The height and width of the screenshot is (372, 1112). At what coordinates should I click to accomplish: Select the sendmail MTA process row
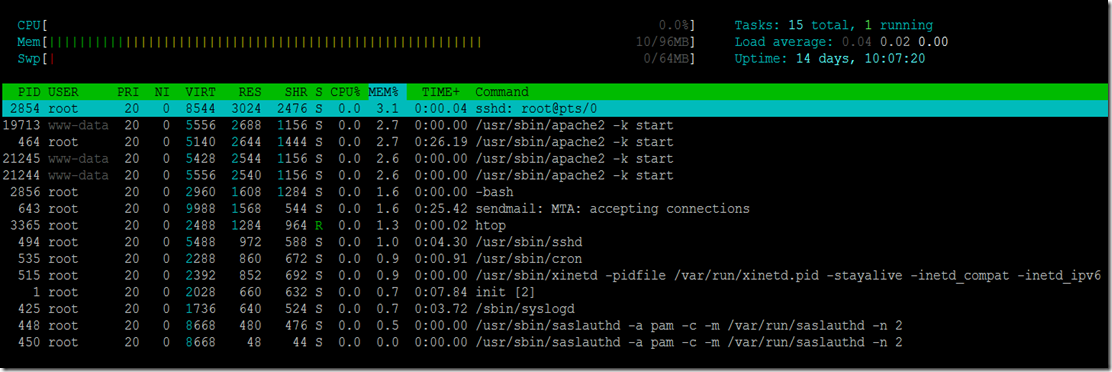click(555, 209)
